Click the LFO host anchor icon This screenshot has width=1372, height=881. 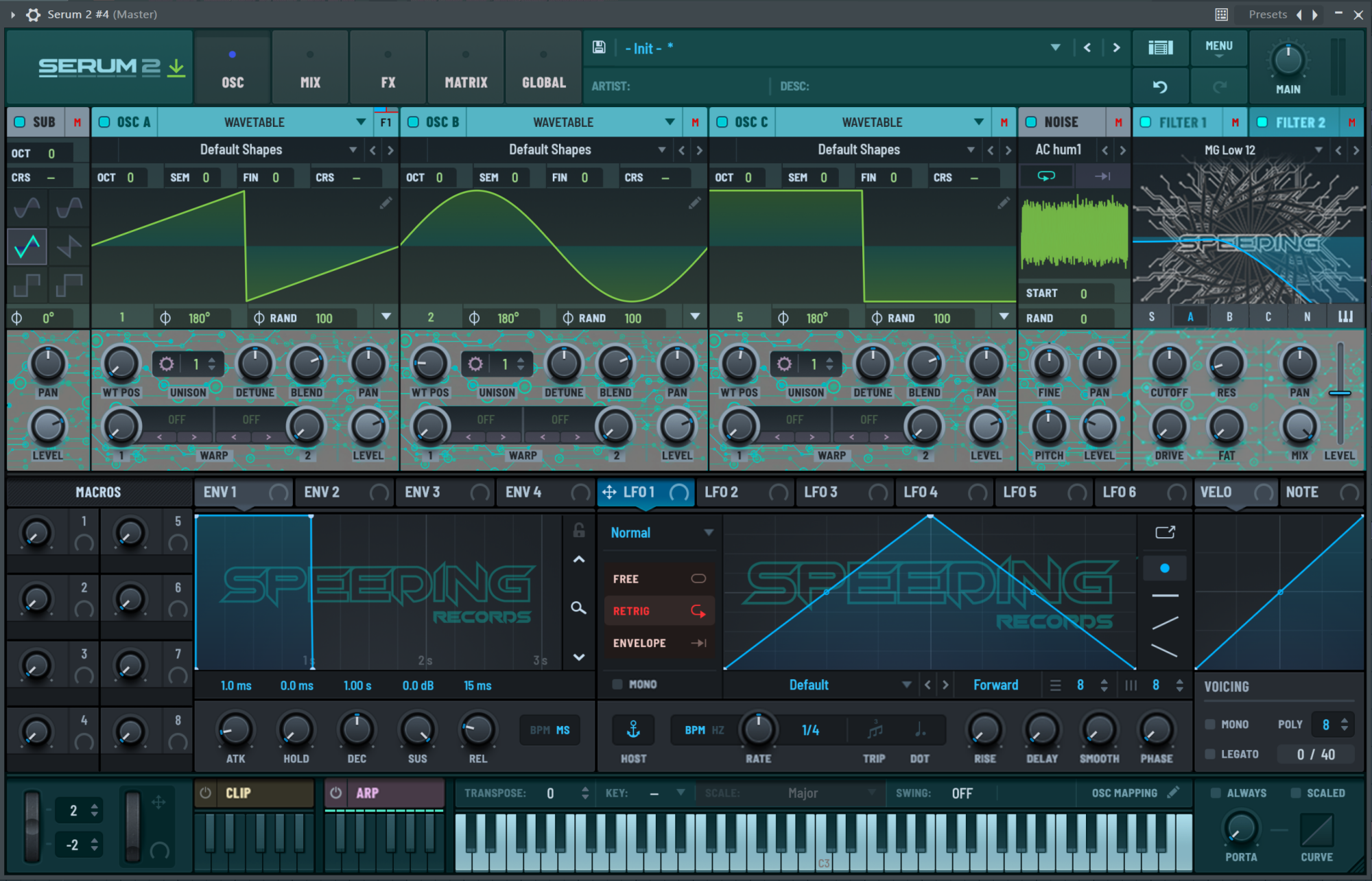633,730
